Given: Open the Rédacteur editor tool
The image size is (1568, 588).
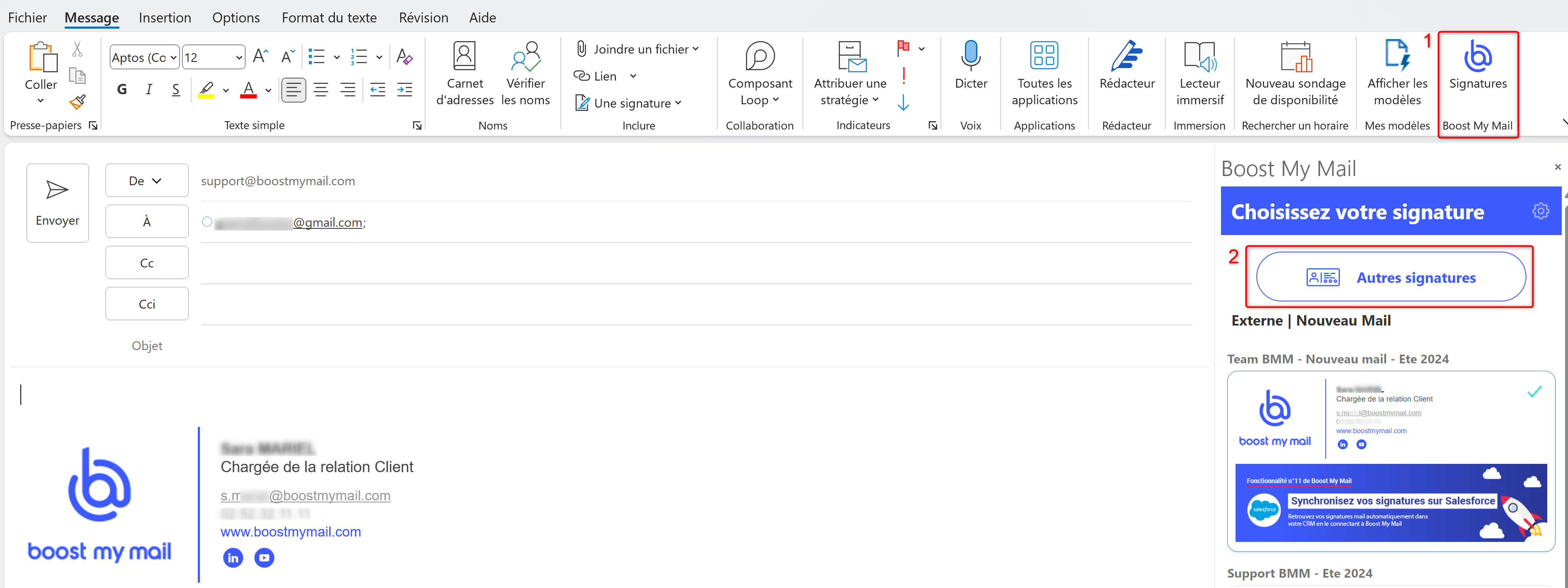Looking at the screenshot, I should click(1127, 66).
